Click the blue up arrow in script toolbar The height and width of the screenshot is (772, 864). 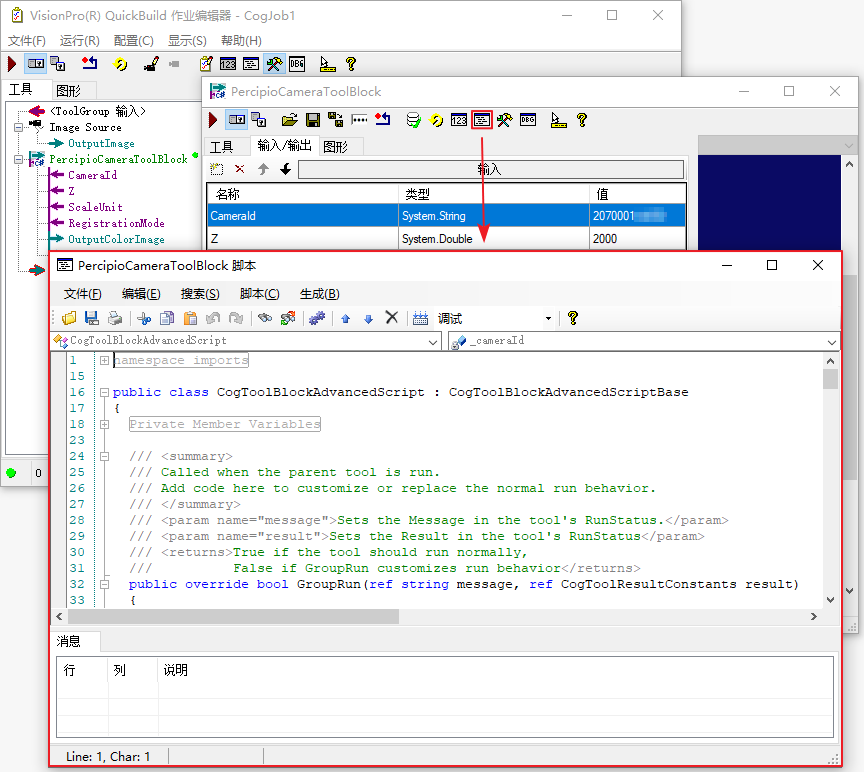pyautogui.click(x=345, y=318)
